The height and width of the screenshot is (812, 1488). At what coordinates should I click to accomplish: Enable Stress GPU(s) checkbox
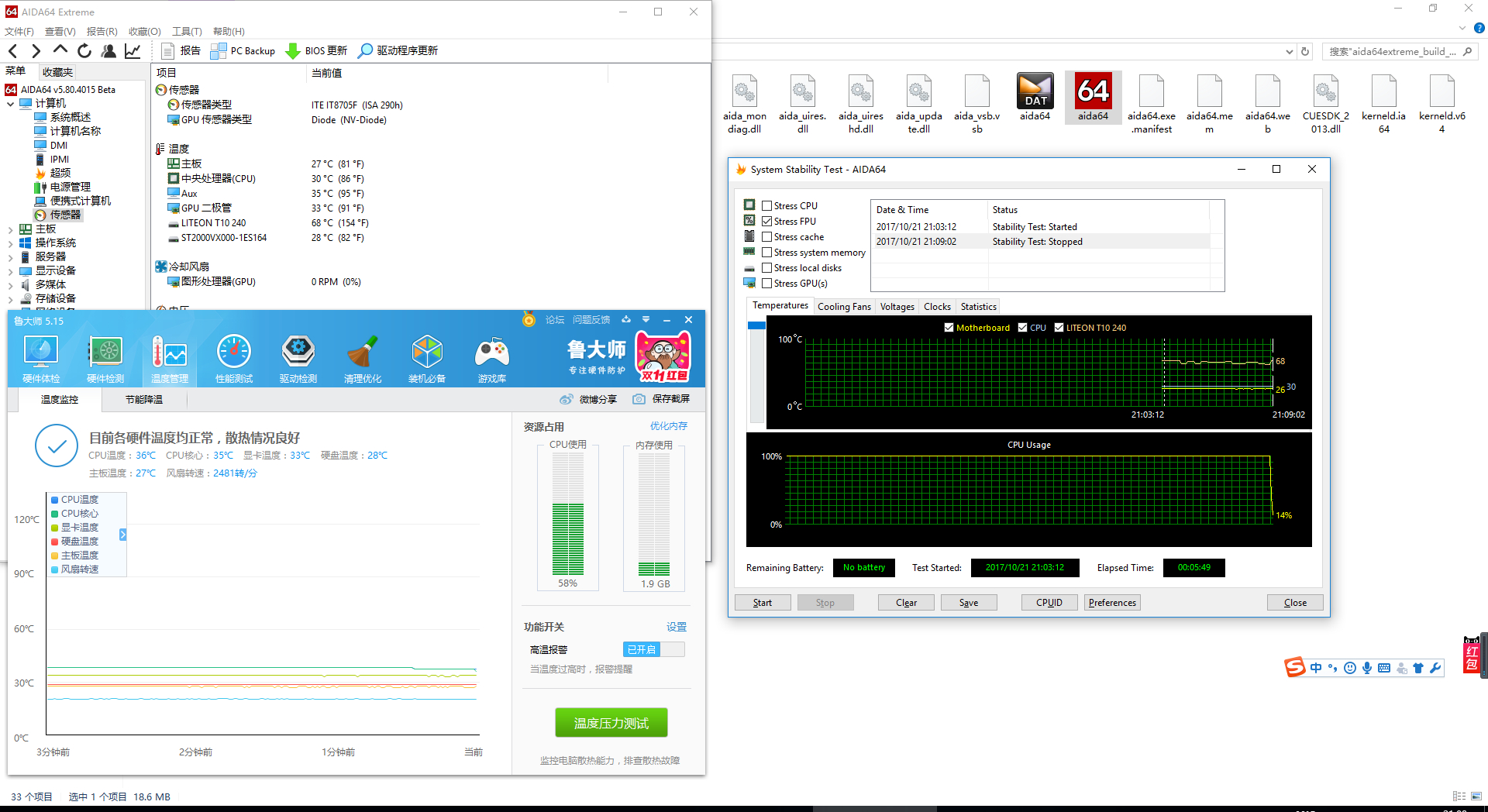click(x=766, y=284)
